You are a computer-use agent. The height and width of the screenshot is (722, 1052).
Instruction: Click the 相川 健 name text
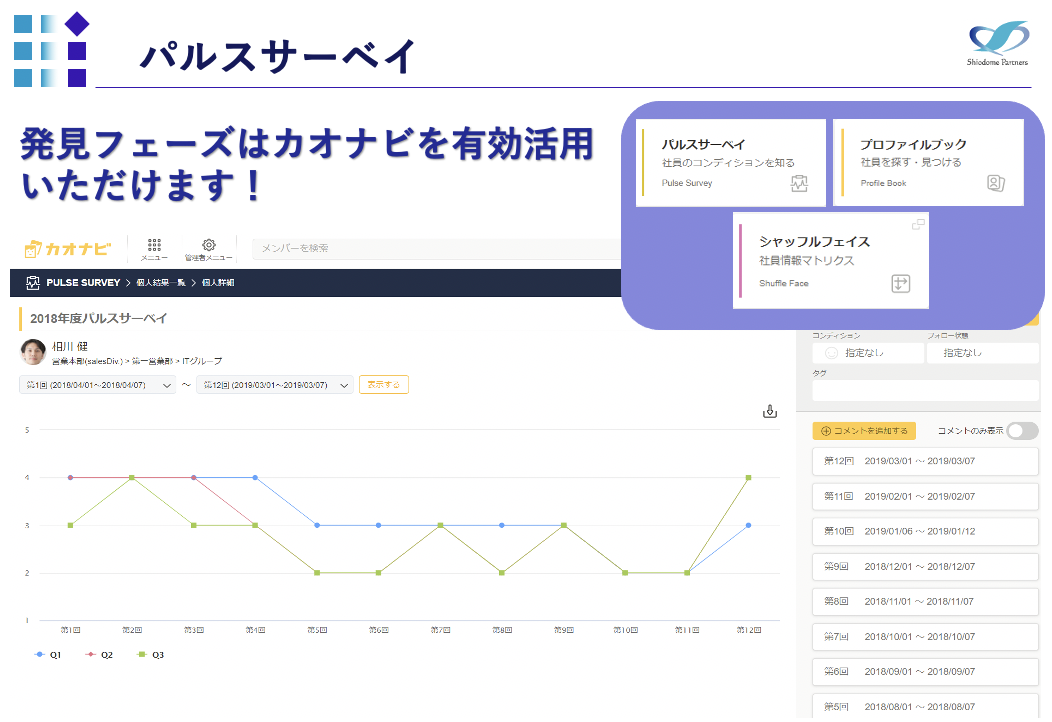(70, 346)
